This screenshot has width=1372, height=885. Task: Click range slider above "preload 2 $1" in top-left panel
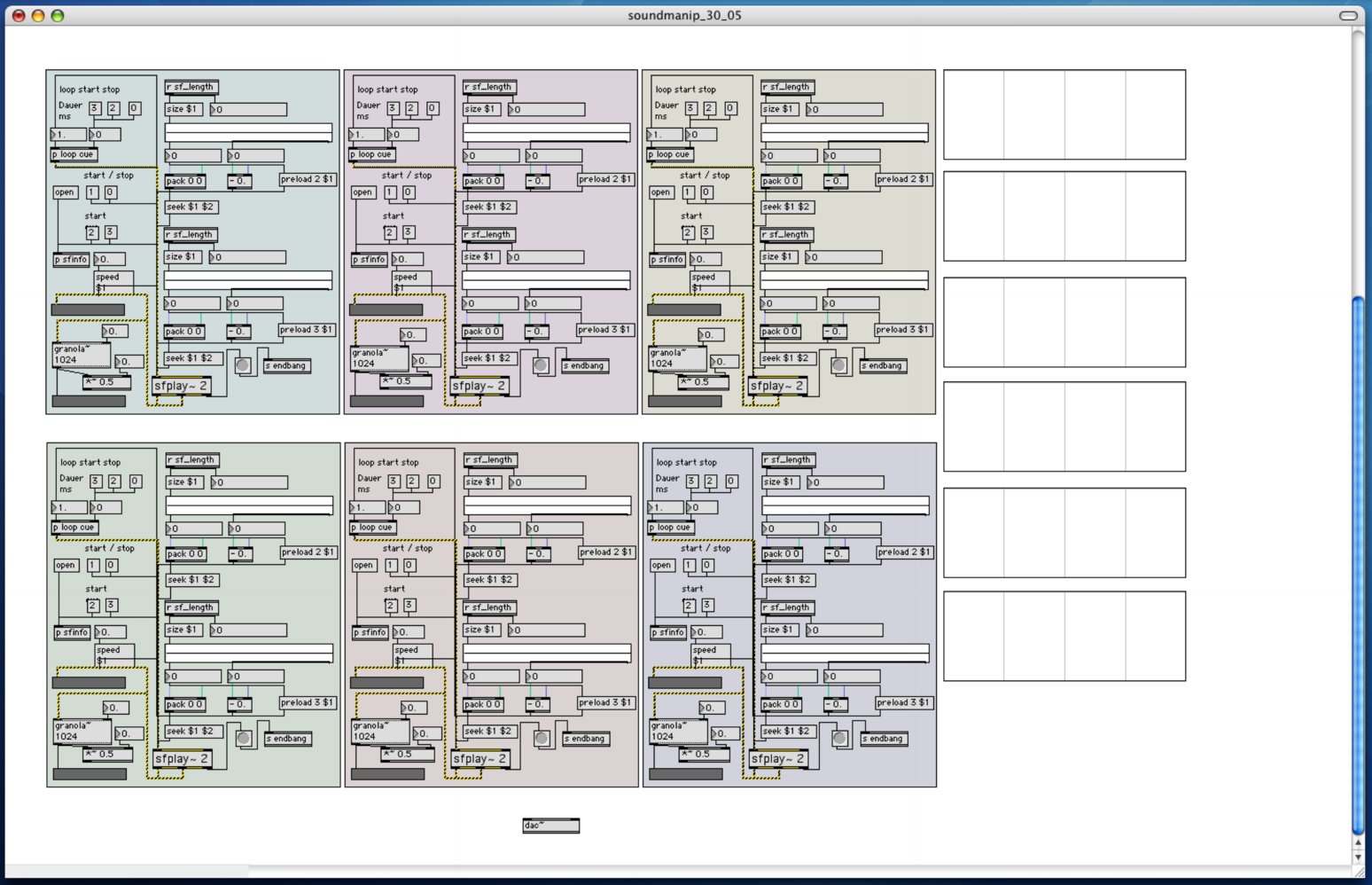248,132
